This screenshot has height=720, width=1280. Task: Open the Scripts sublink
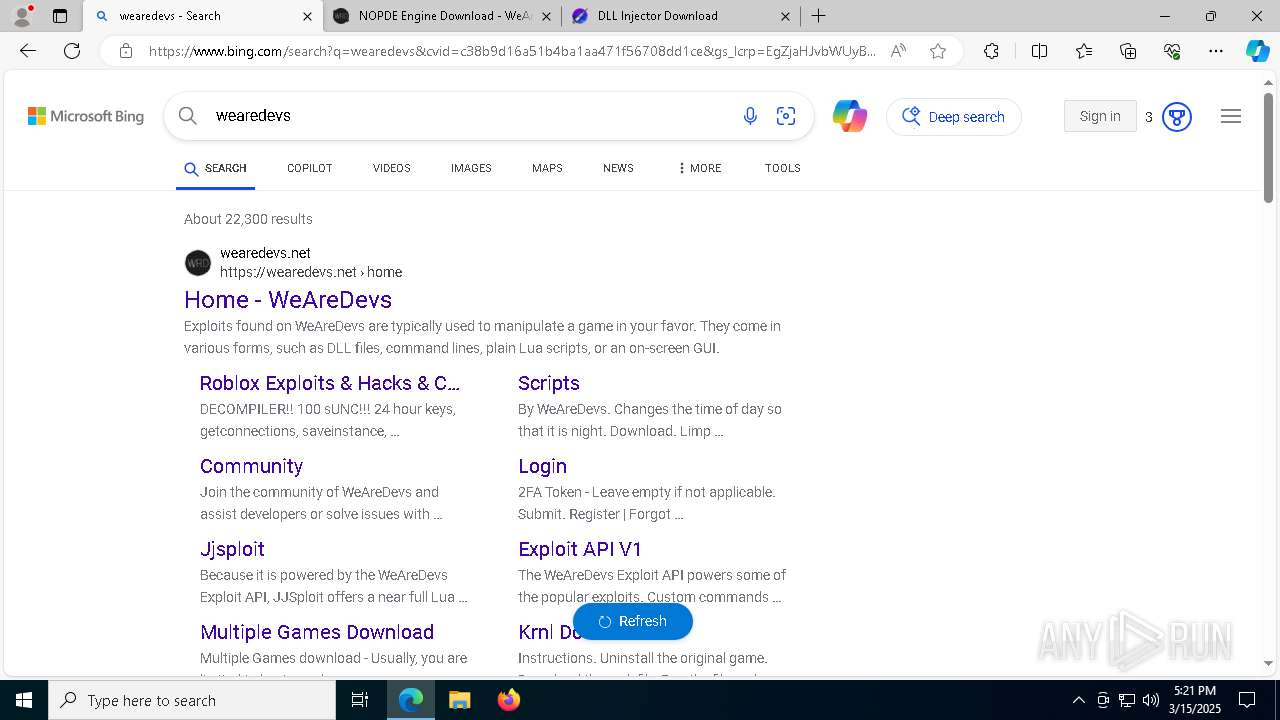549,383
